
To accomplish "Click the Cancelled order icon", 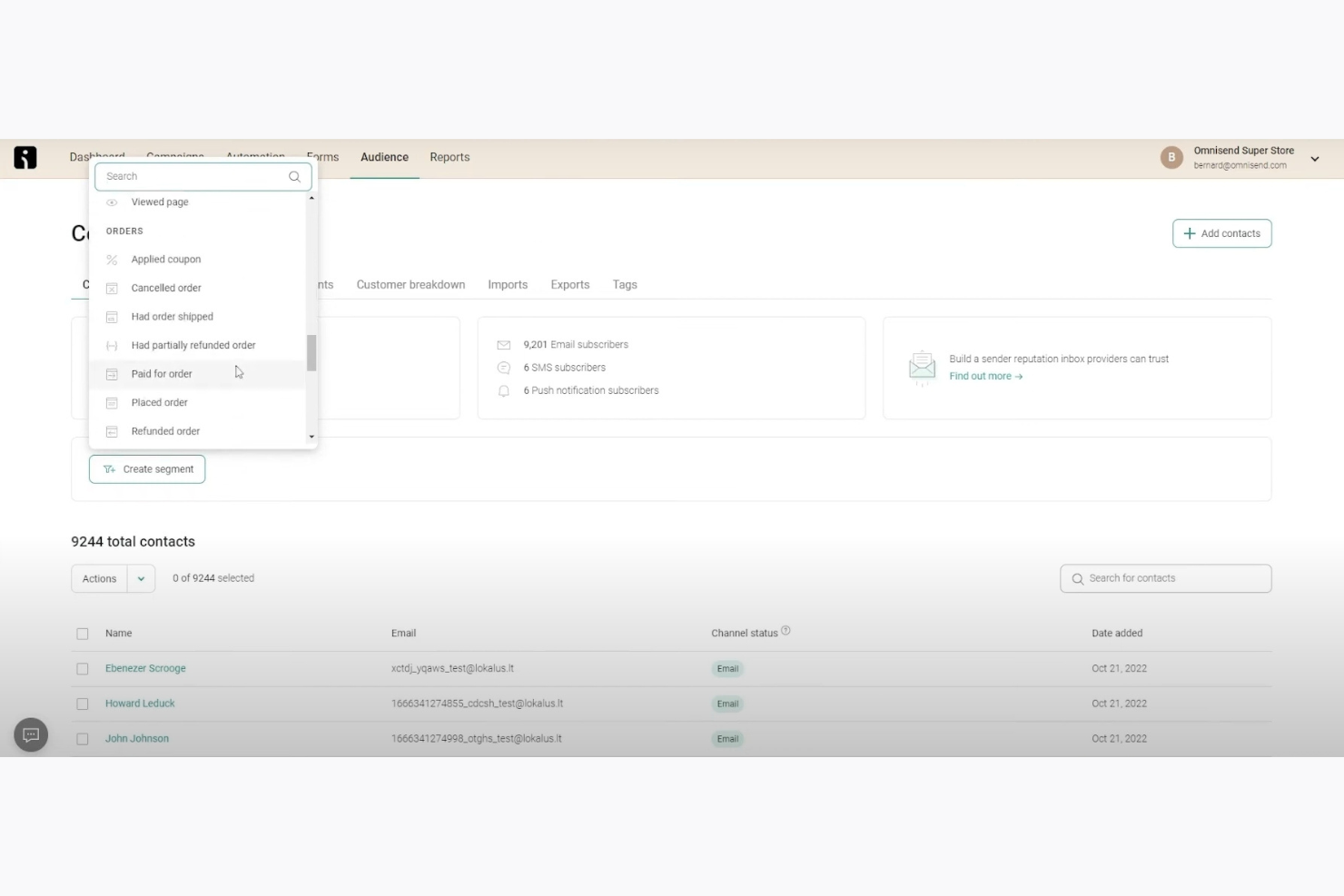I will coord(112,288).
